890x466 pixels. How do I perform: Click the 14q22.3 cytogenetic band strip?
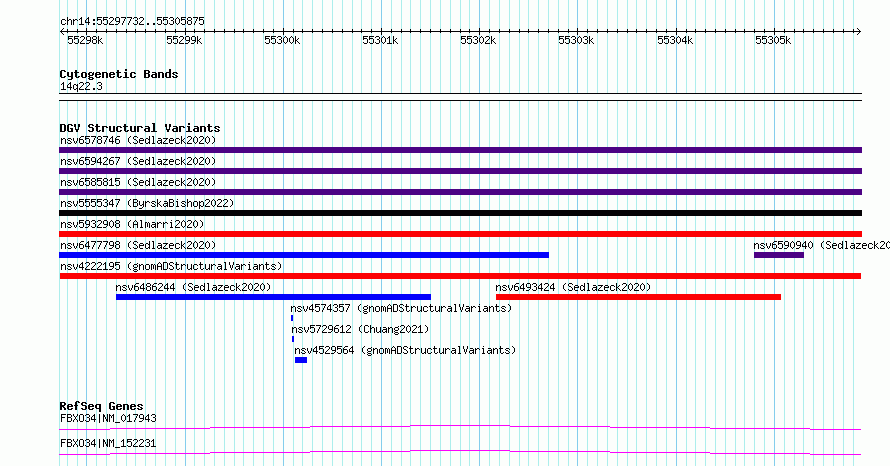(460, 97)
